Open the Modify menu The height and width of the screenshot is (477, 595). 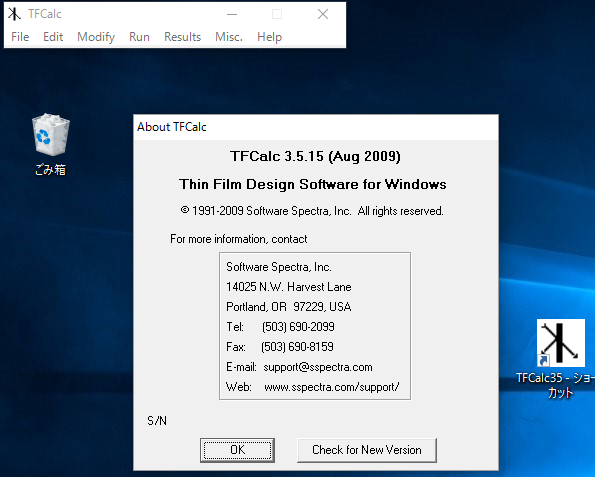pos(96,37)
